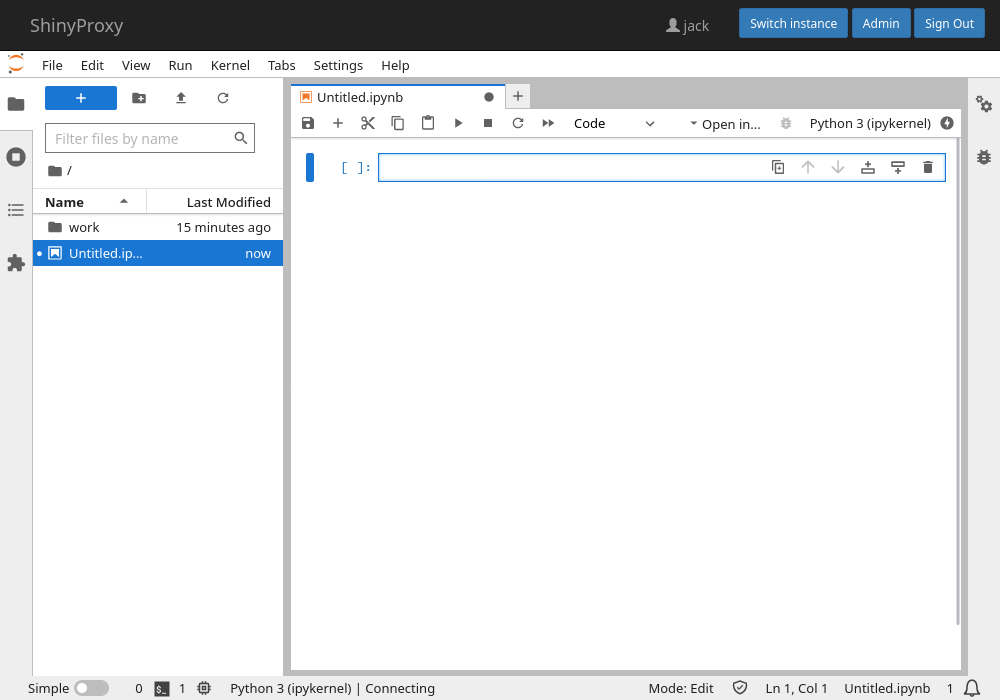Click the ShinyProxy brand link
This screenshot has height=700, width=1000.
(x=77, y=26)
